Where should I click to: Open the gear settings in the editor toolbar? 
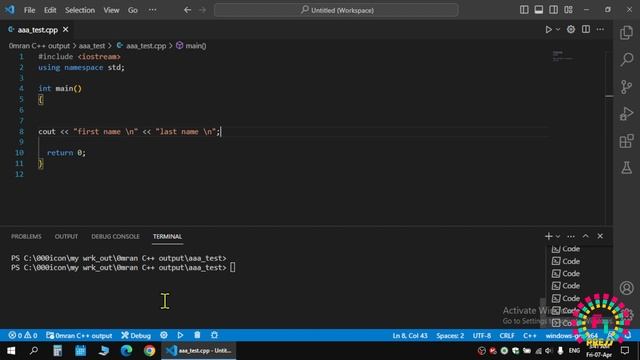click(x=571, y=29)
